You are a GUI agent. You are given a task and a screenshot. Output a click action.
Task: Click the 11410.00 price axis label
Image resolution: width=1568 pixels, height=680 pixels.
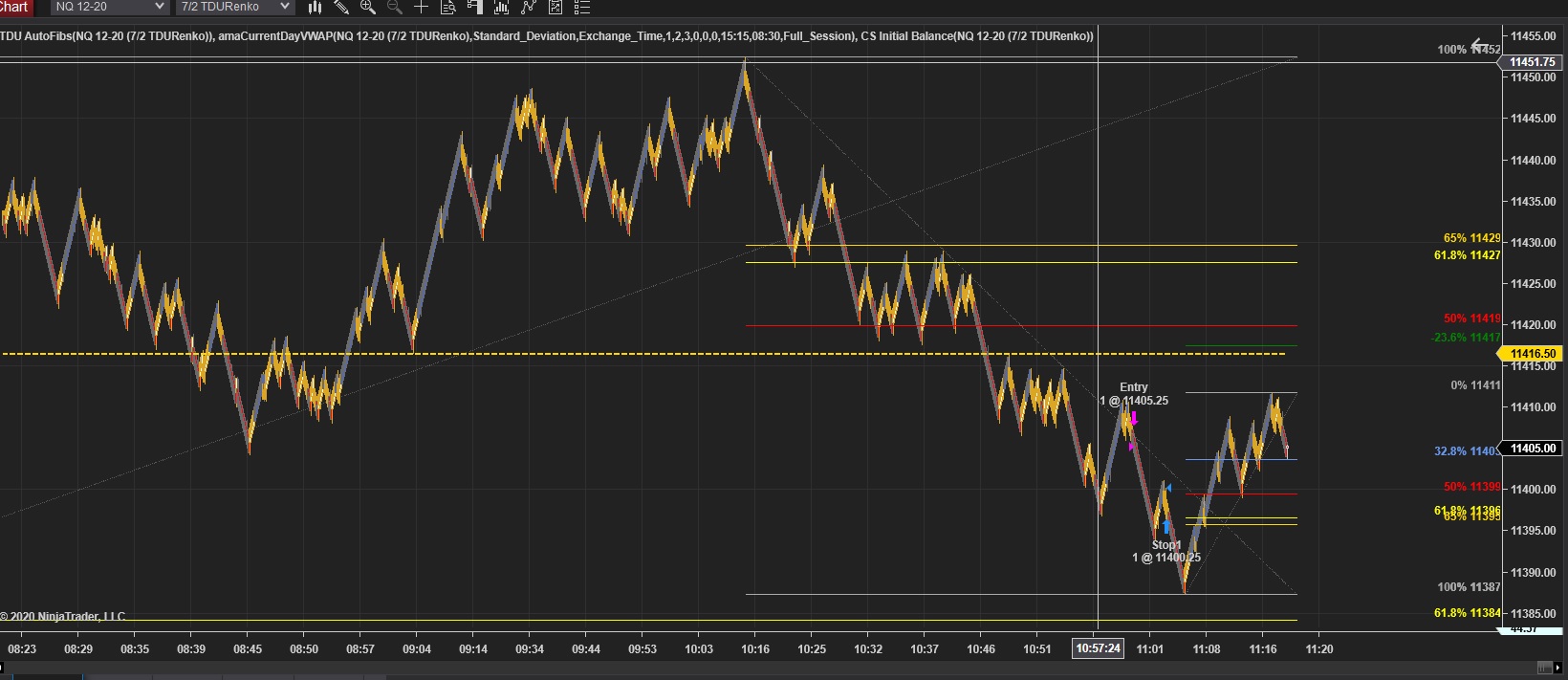click(1533, 407)
